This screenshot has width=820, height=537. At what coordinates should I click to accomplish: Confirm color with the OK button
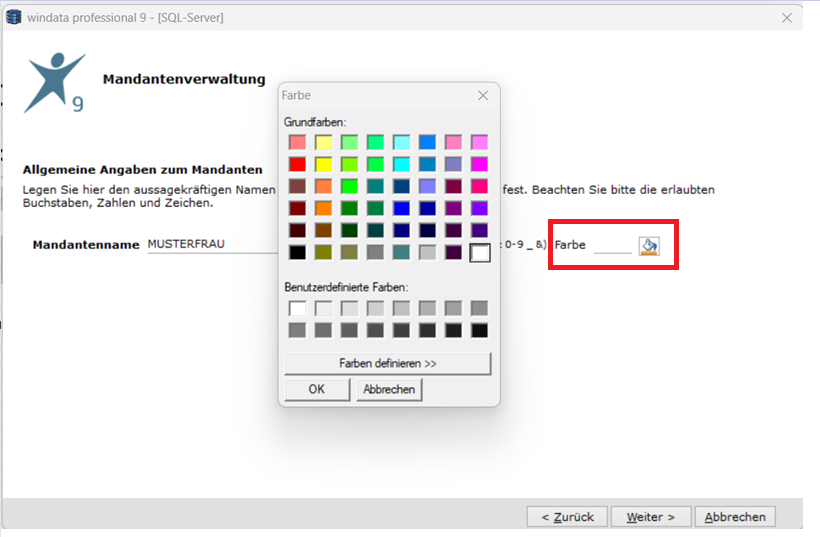(x=317, y=390)
